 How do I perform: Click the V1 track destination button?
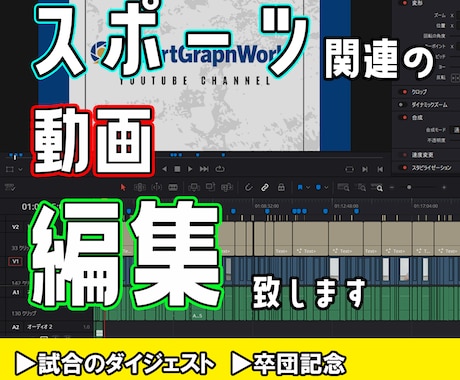click(15, 261)
